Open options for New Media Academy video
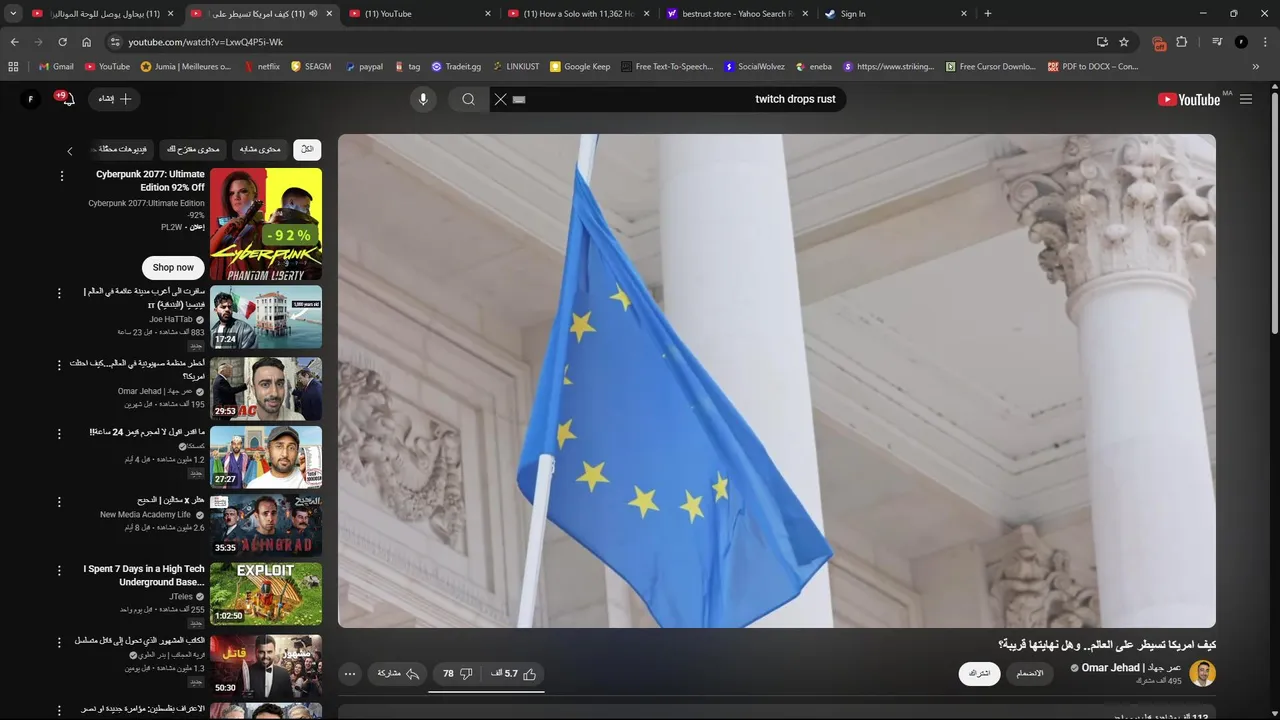Viewport: 1280px width, 720px height. point(59,502)
